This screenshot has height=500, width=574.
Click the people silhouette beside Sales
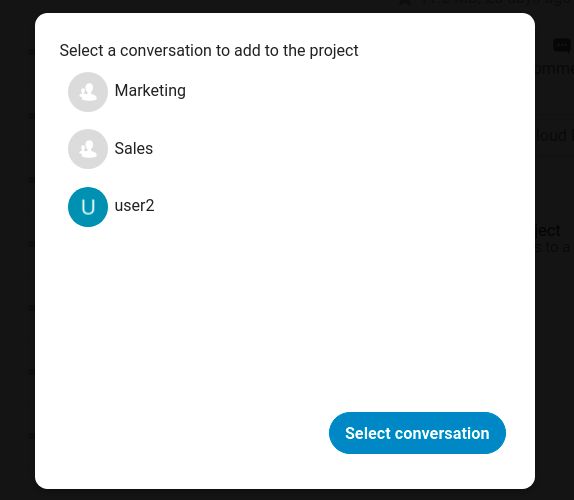tap(88, 149)
